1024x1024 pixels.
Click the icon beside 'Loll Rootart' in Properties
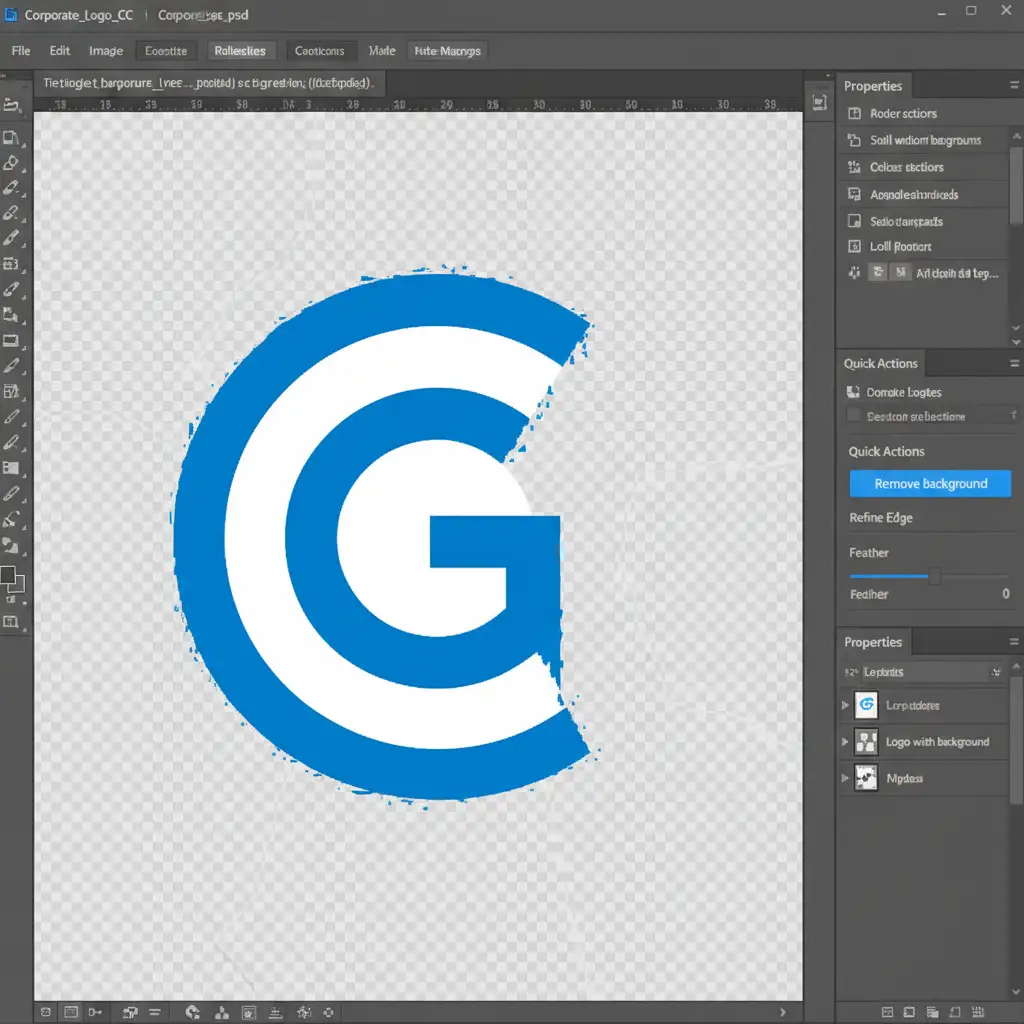[x=854, y=246]
